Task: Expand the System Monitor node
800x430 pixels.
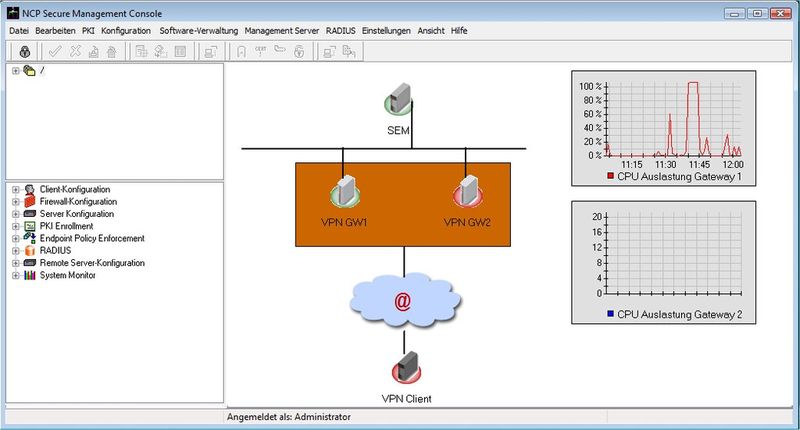Action: click(15, 275)
